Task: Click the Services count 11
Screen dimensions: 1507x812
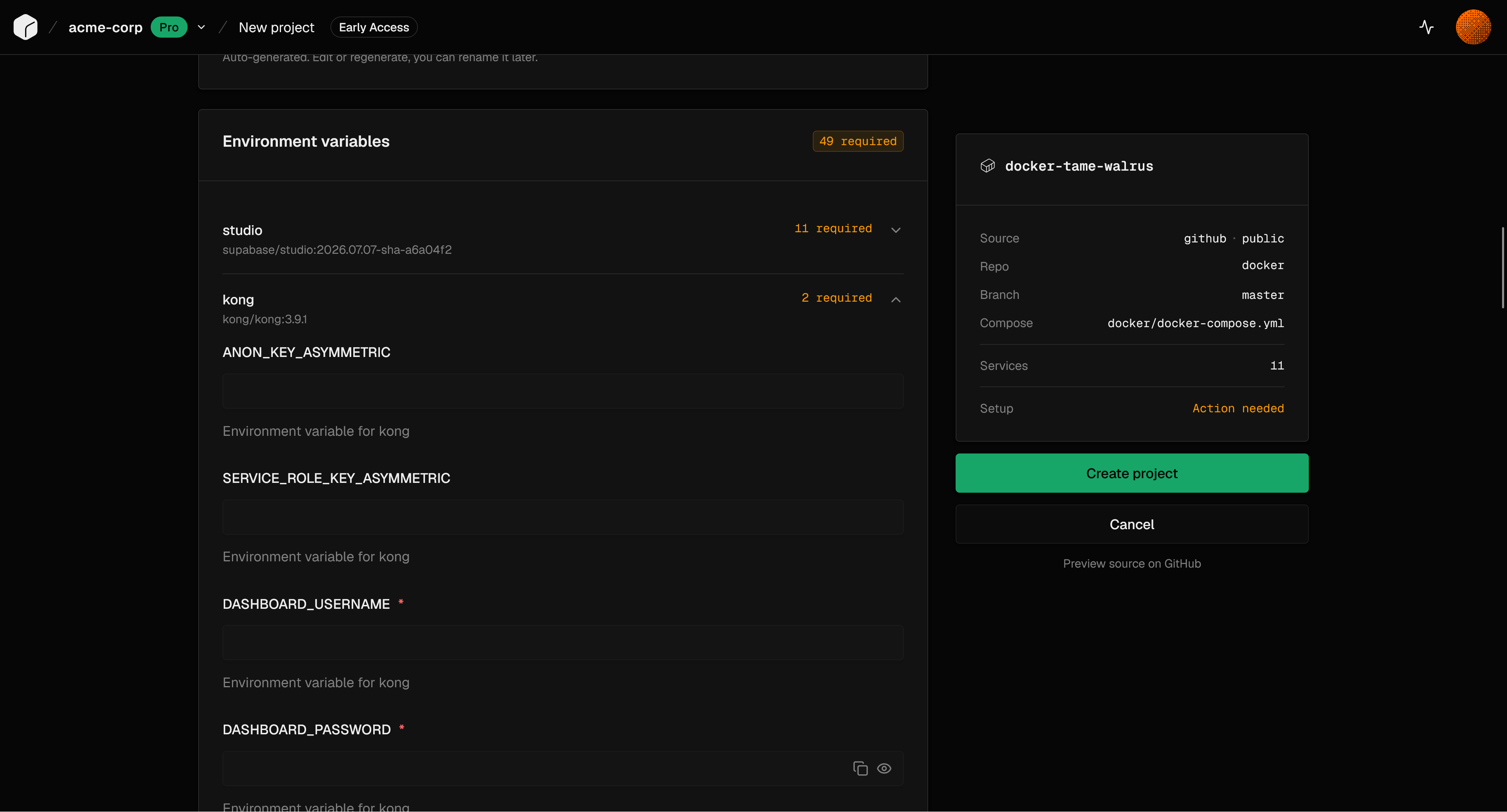Action: [1277, 366]
